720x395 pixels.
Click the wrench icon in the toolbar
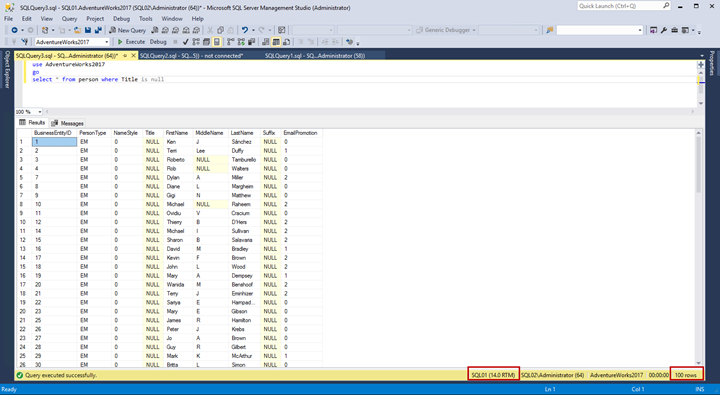click(x=664, y=30)
